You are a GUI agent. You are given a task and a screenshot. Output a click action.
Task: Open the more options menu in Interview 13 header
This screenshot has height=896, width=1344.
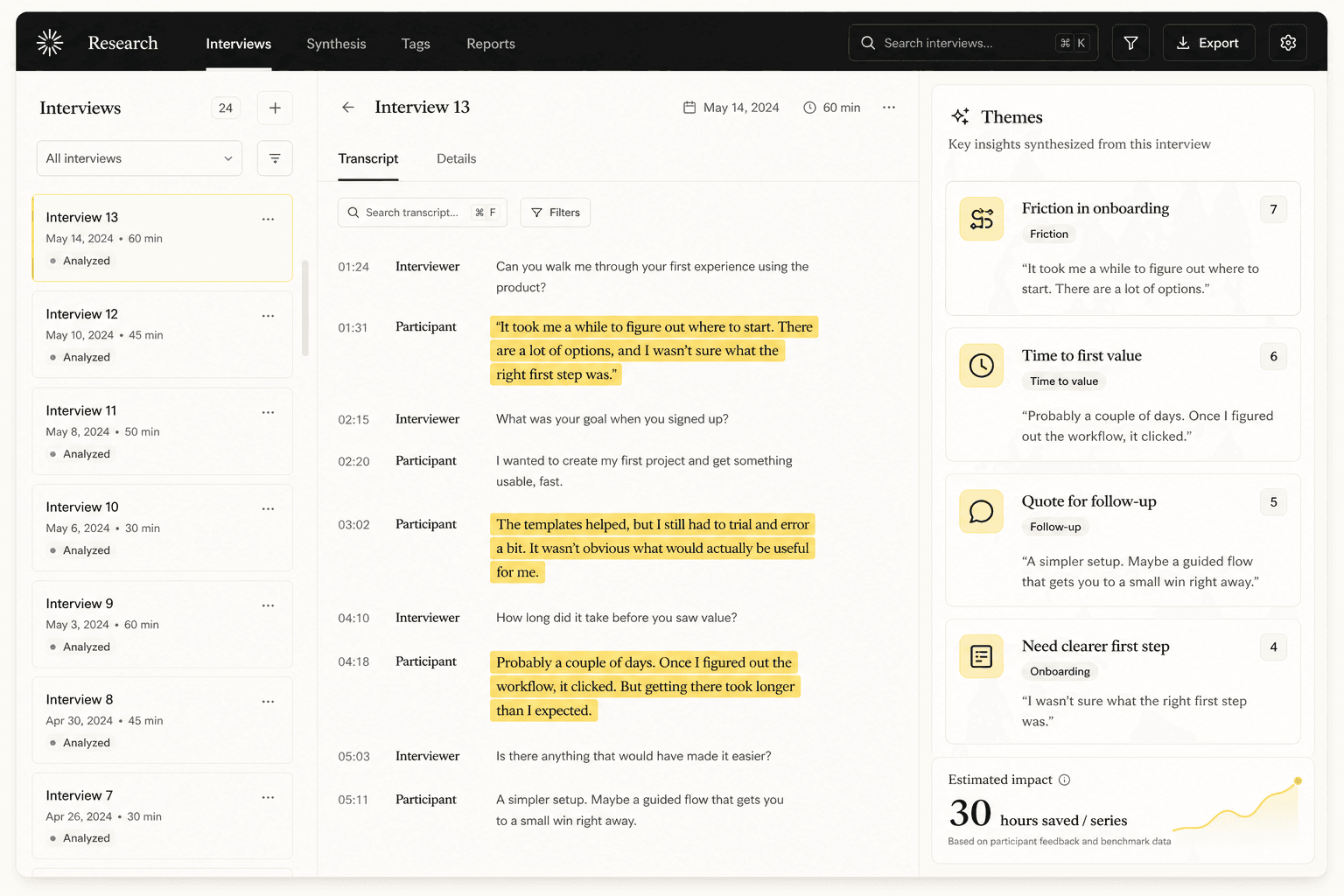click(889, 107)
